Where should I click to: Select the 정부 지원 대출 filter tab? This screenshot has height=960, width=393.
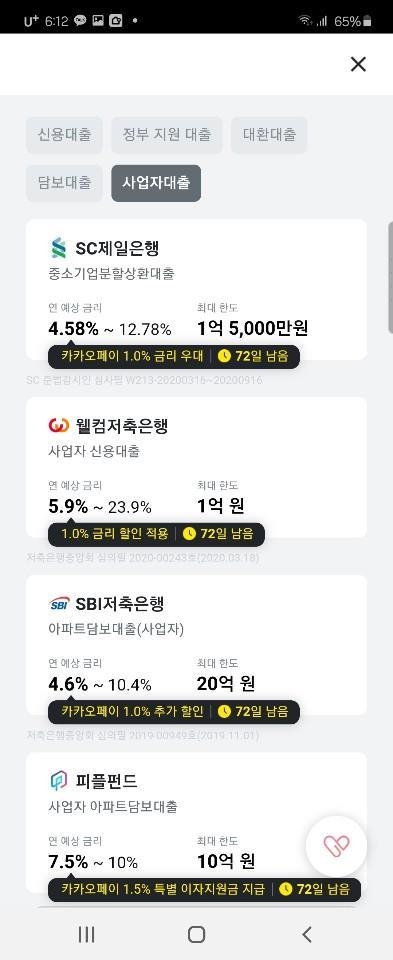pos(167,135)
